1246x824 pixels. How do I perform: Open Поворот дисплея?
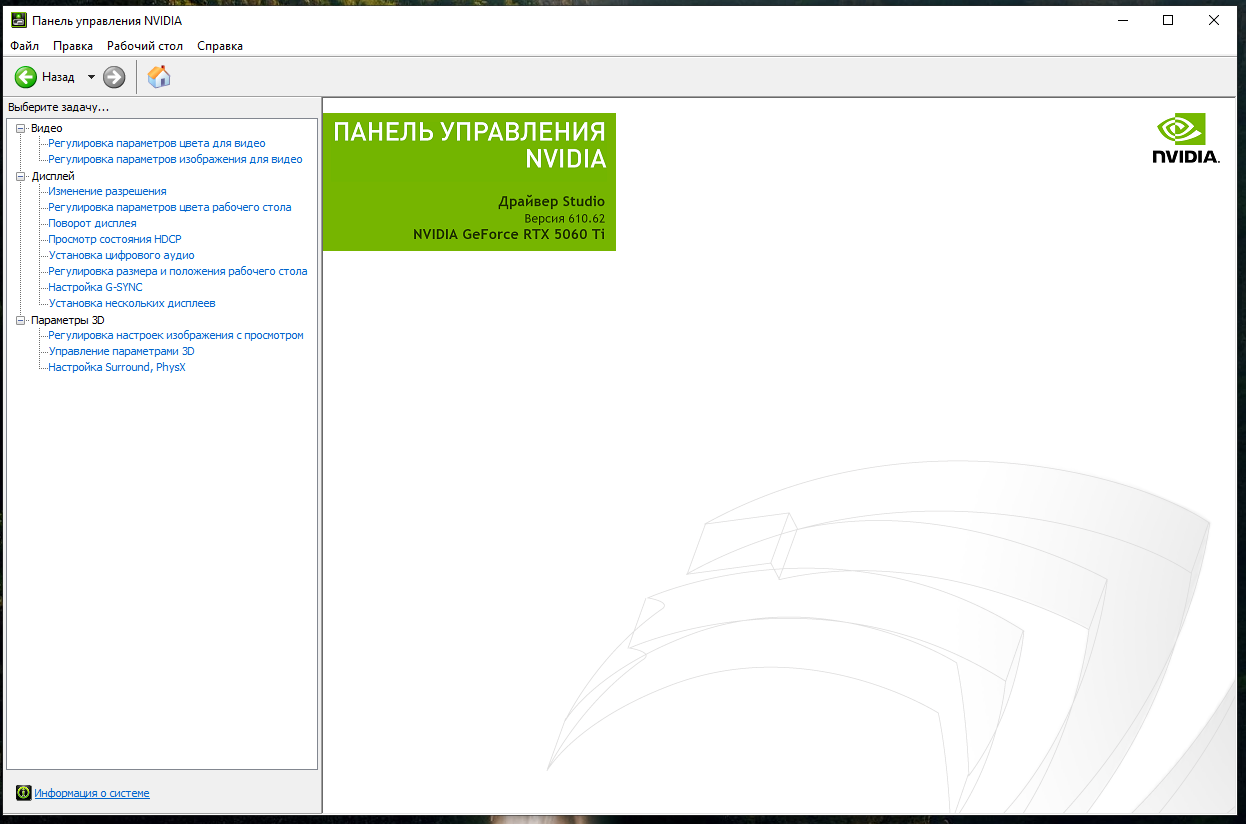92,223
